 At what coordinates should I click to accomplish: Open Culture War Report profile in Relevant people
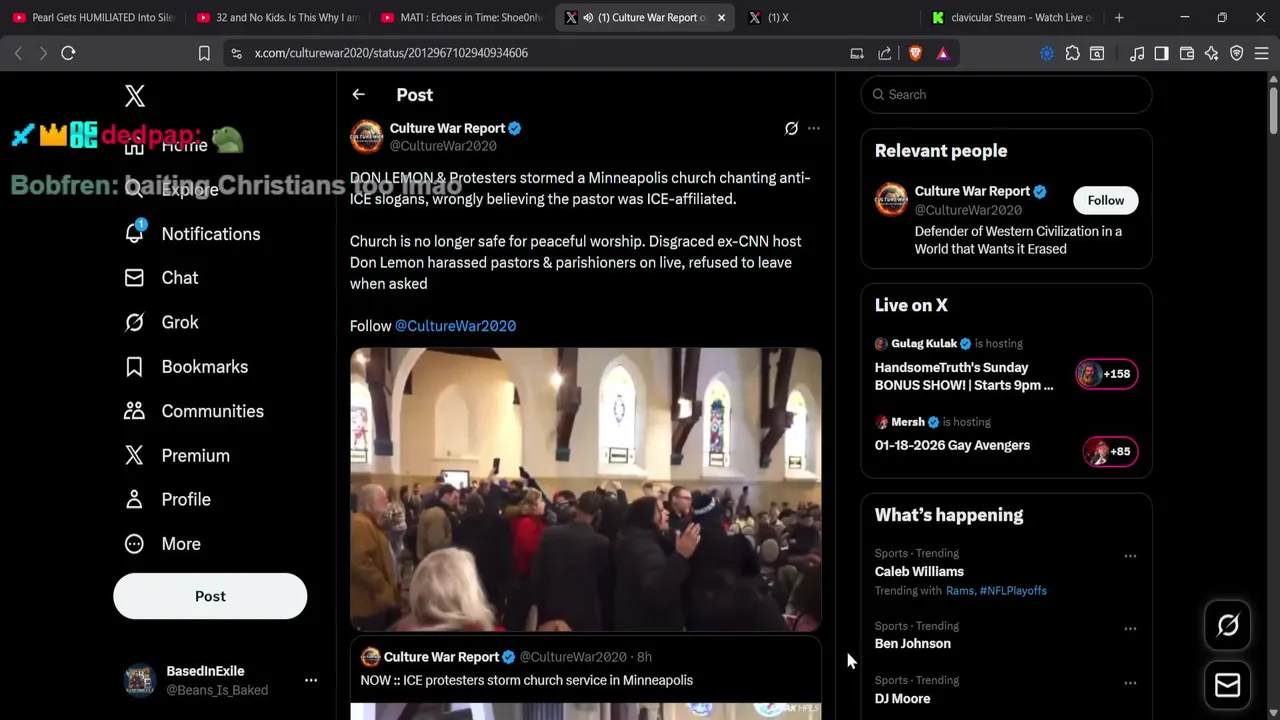point(972,191)
